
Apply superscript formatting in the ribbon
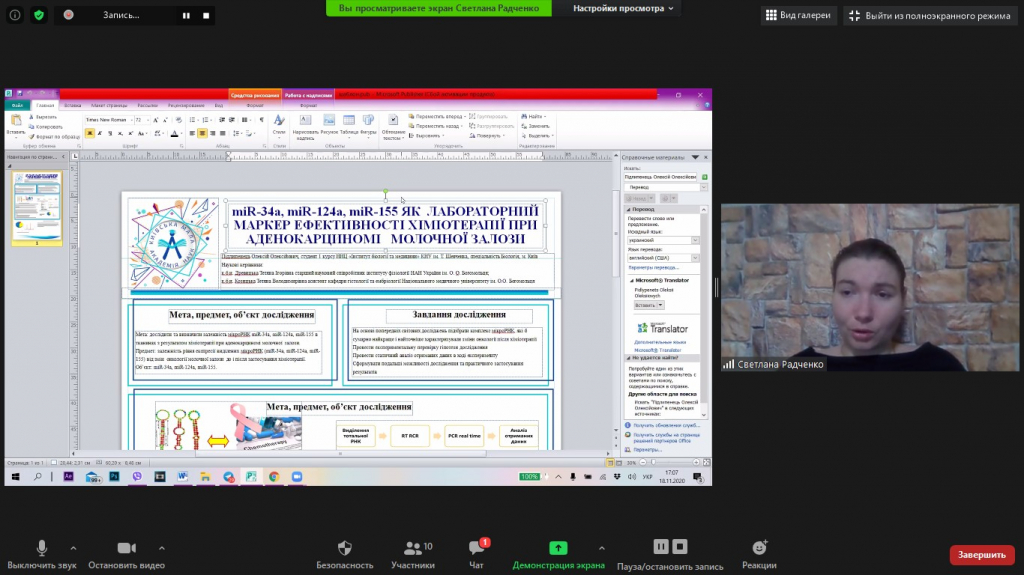(x=131, y=133)
